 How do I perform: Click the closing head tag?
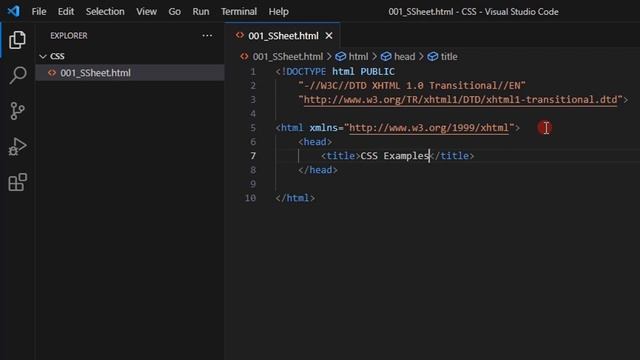[x=318, y=170]
